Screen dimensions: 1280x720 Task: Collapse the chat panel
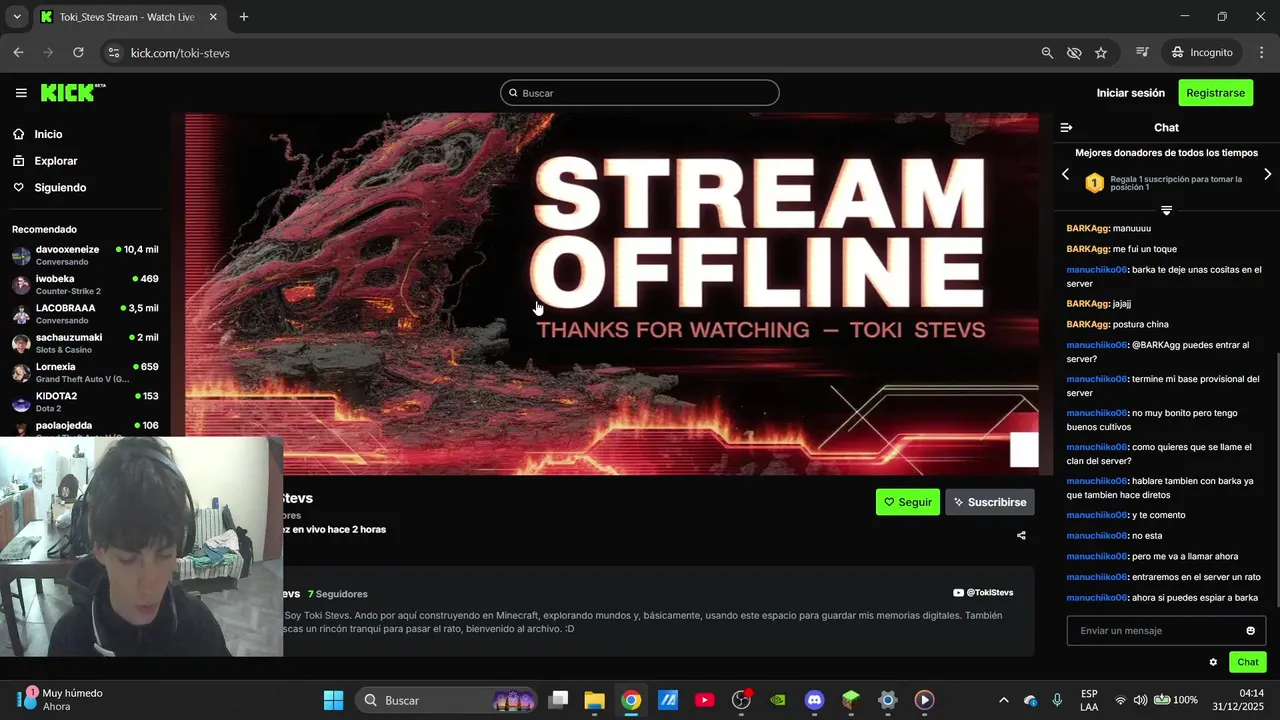[1066, 128]
